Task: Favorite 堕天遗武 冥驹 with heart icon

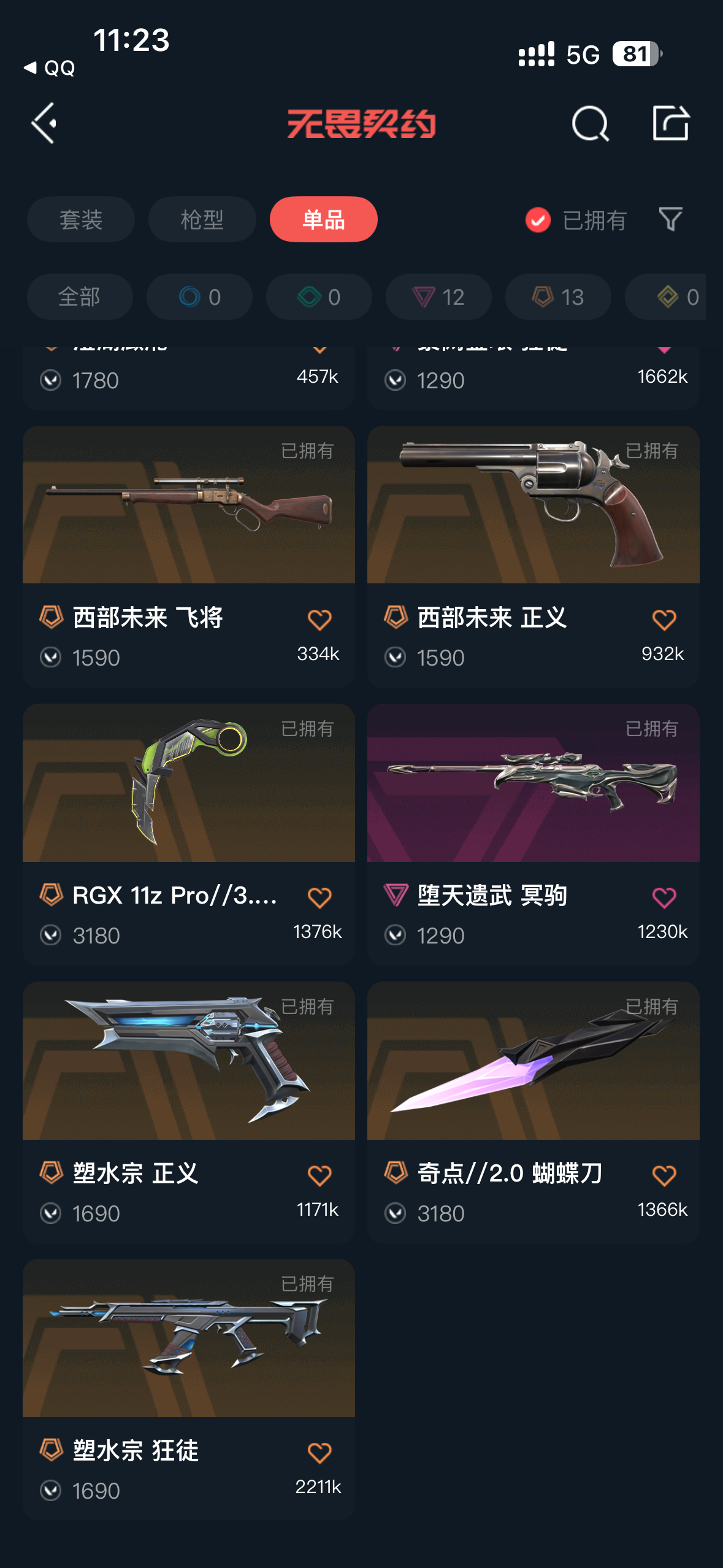Action: coord(664,897)
